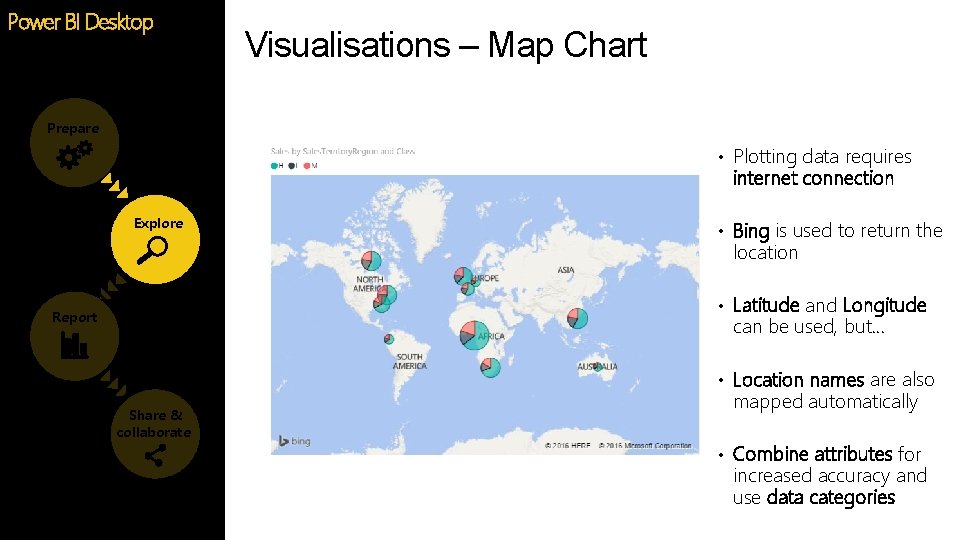
Task: Select the pie bubble over Asia
Action: click(x=577, y=318)
